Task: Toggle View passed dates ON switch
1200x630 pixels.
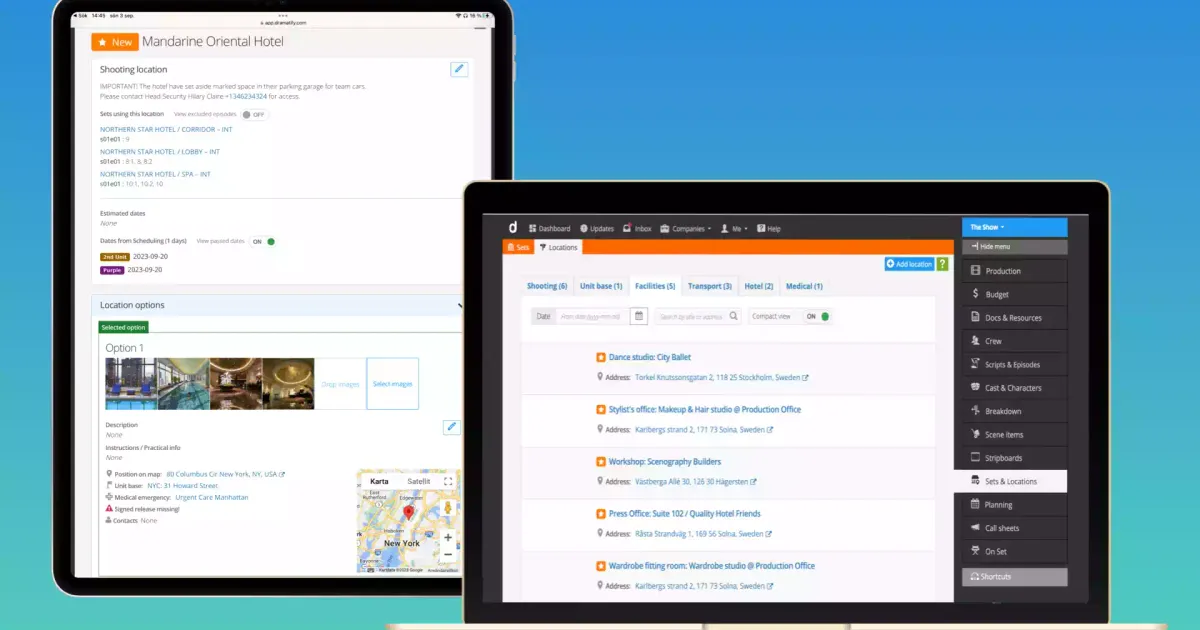Action: coord(262,241)
